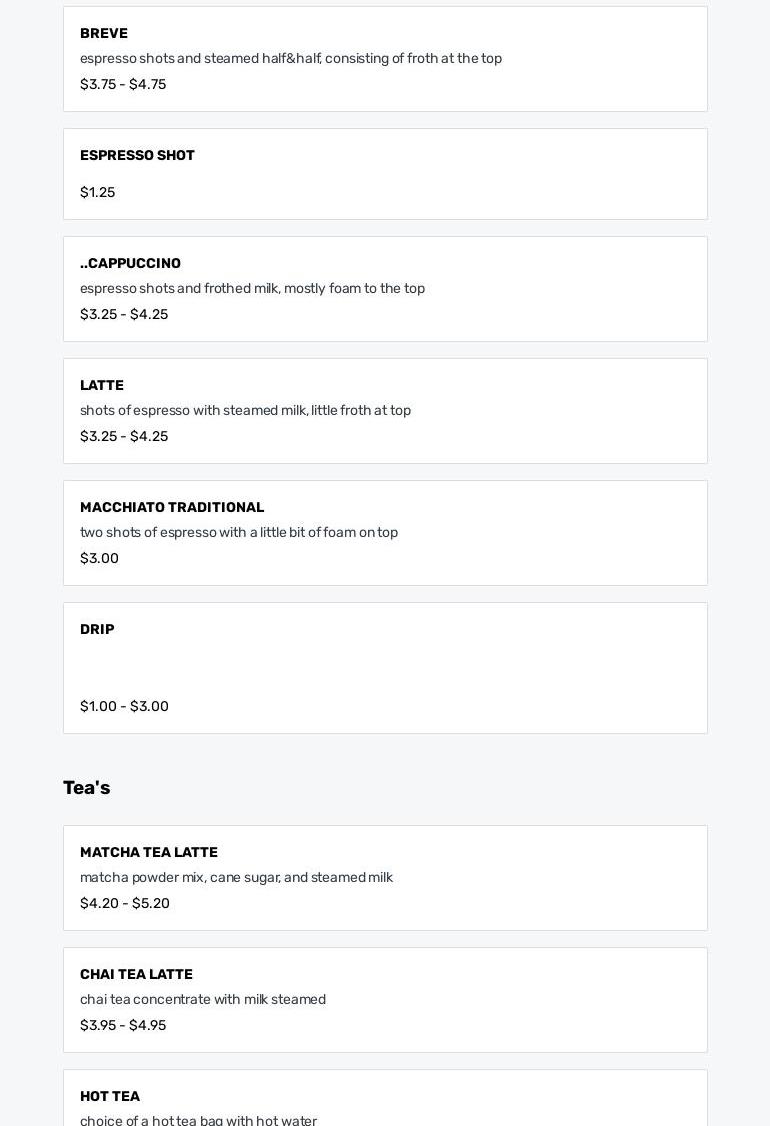This screenshot has width=770, height=1126.
Task: Click the Latte steamed milk description
Action: (x=245, y=410)
